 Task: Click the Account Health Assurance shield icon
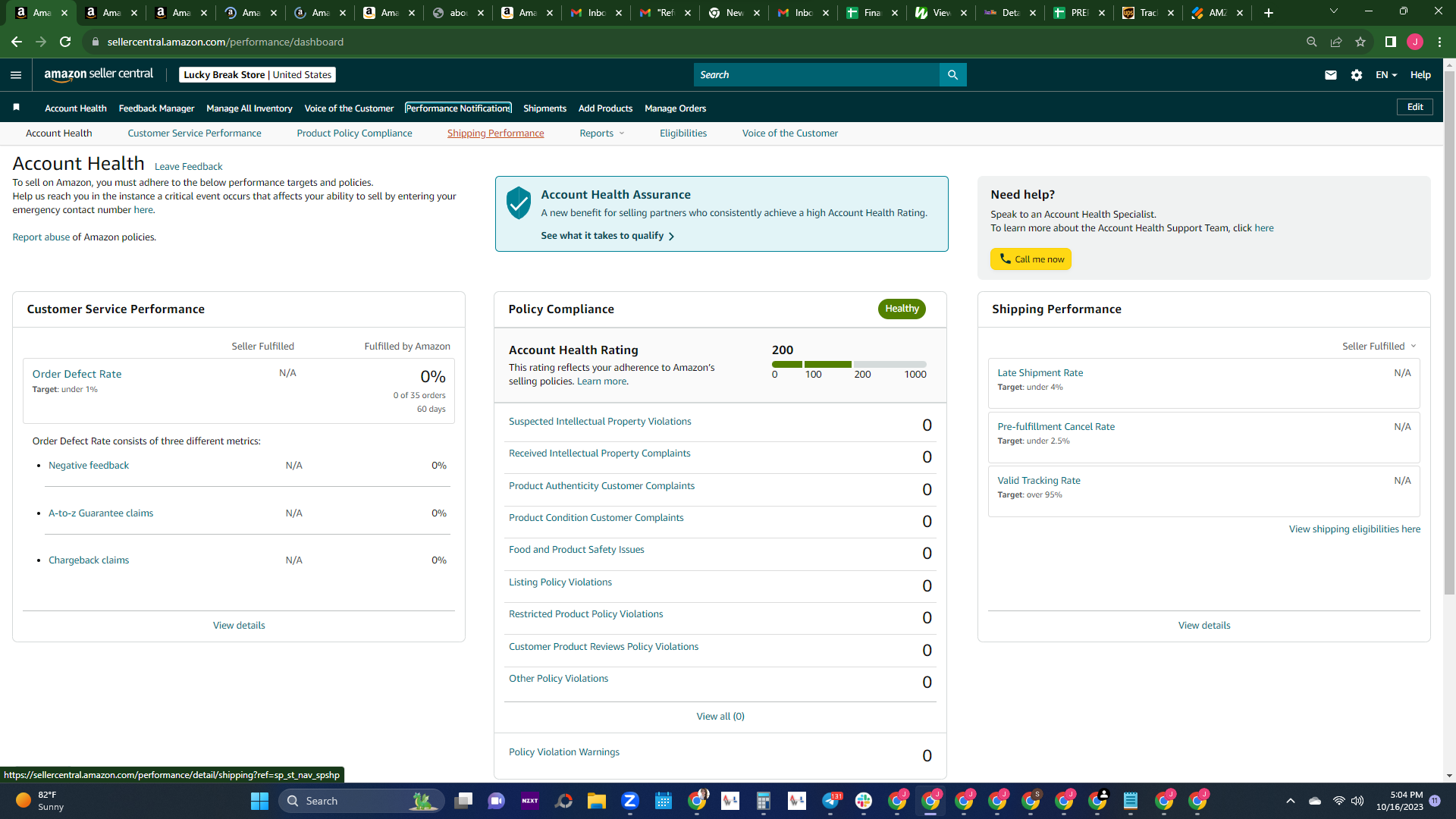tap(519, 203)
